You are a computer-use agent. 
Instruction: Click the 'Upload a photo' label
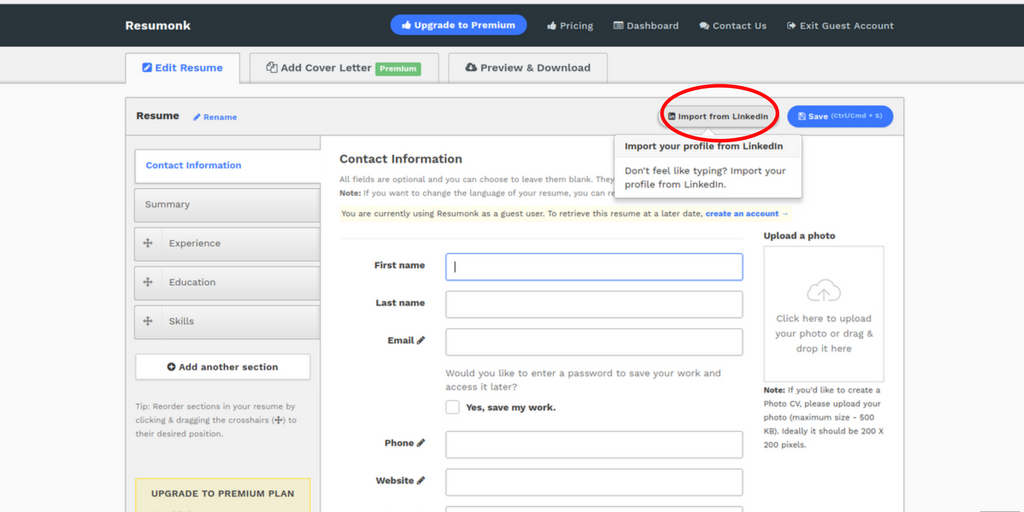click(799, 236)
